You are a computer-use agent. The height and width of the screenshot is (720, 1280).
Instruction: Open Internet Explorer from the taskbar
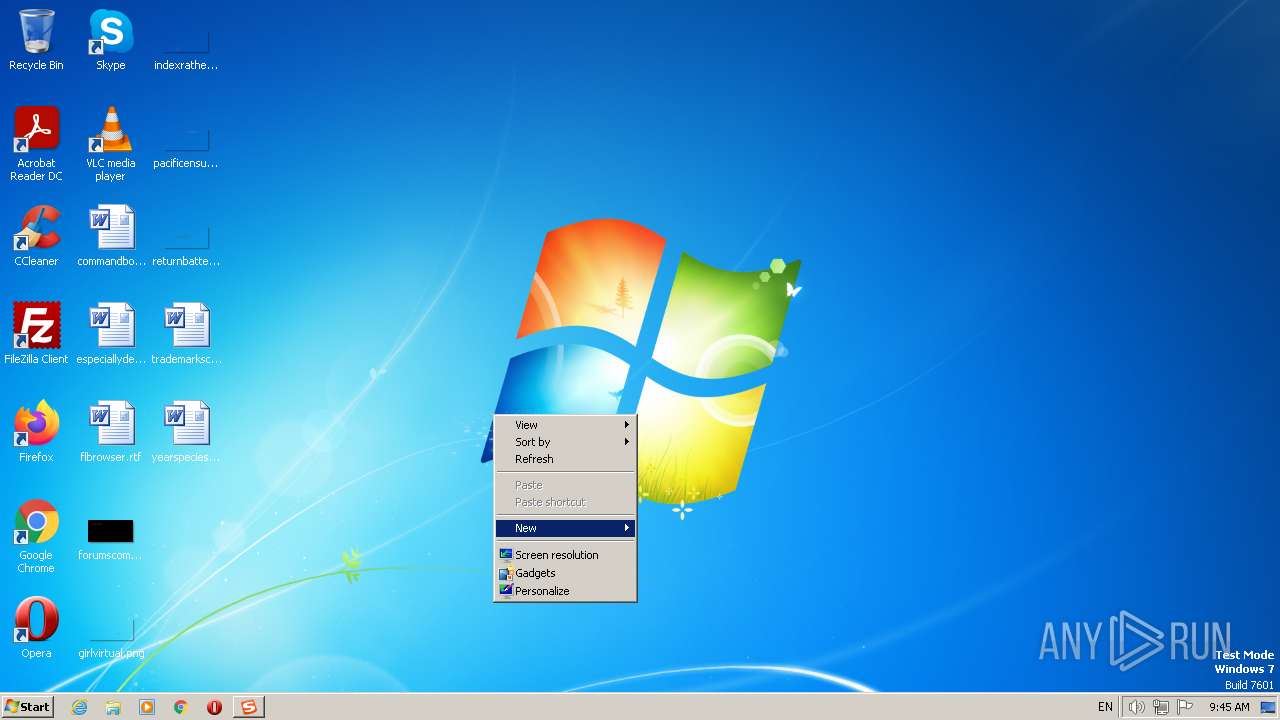point(79,707)
